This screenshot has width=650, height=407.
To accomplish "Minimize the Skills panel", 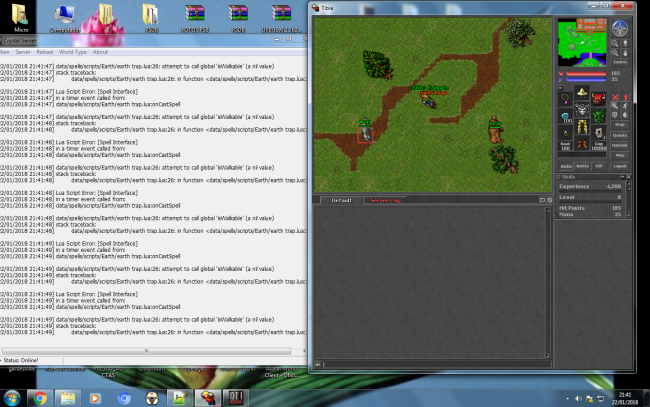I will pos(623,177).
